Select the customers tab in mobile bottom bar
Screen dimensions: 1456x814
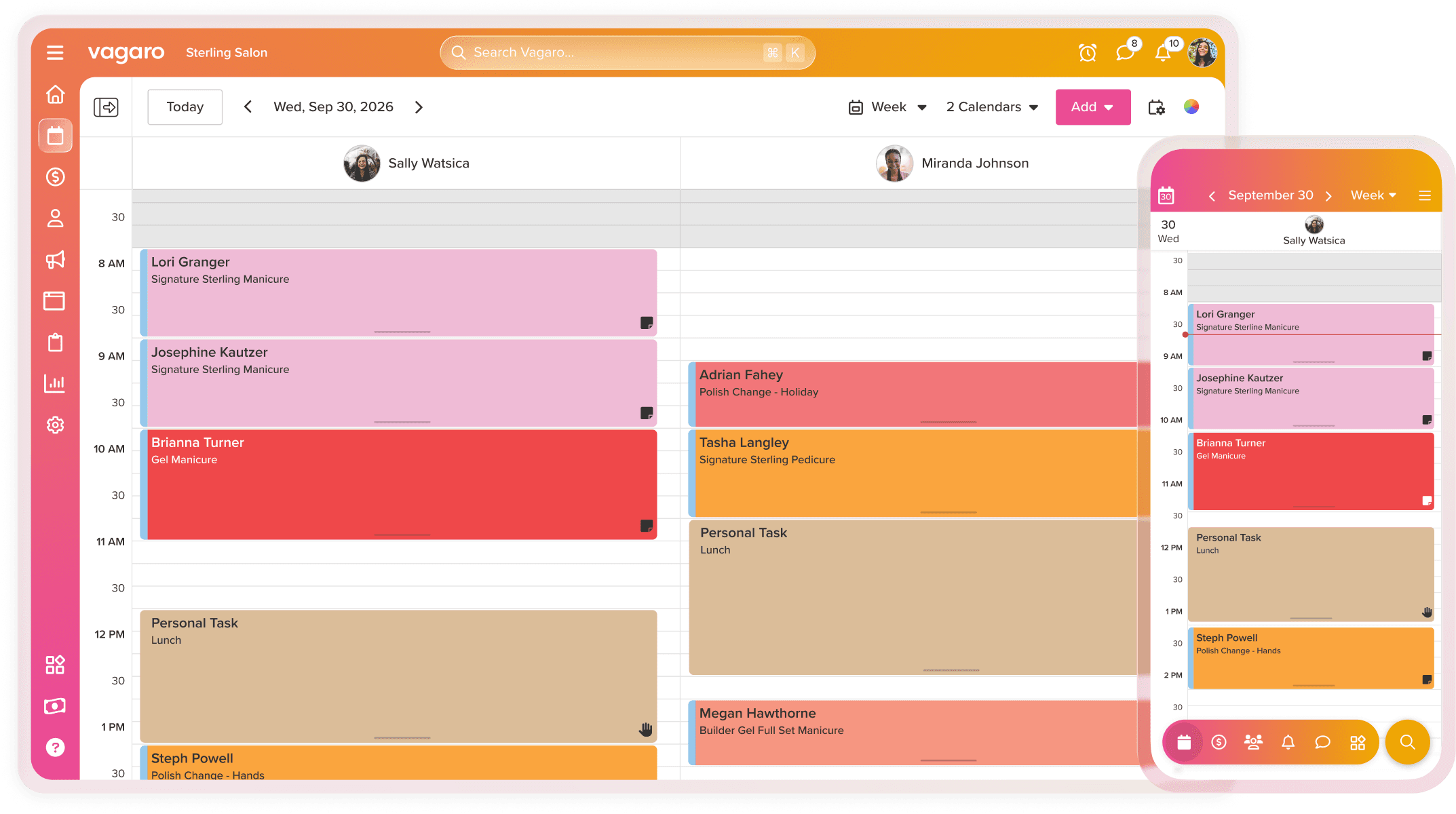[1253, 742]
